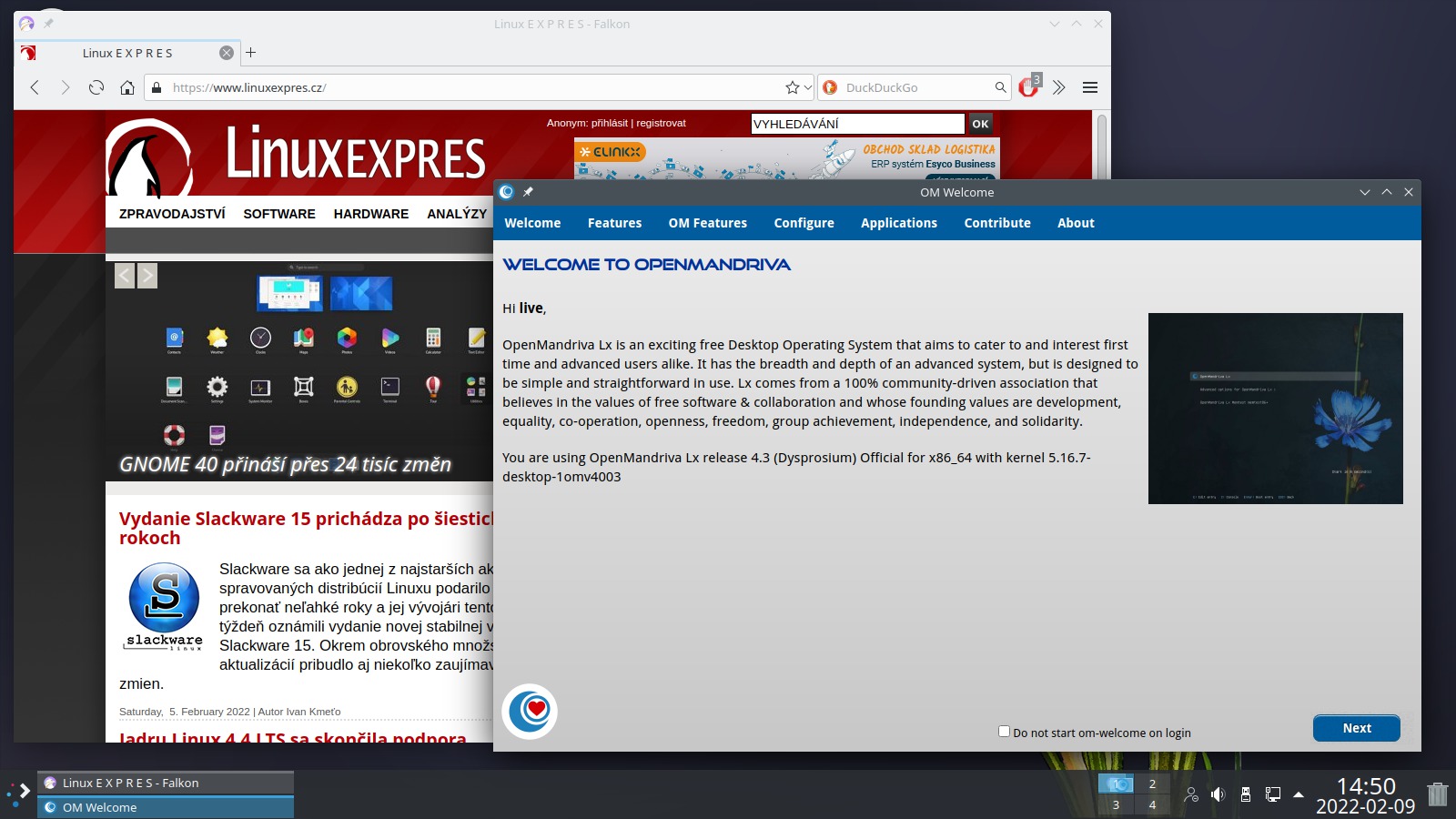Image resolution: width=1456 pixels, height=819 pixels.
Task: Show previous slide in the article carousel
Action: pyautogui.click(x=125, y=276)
